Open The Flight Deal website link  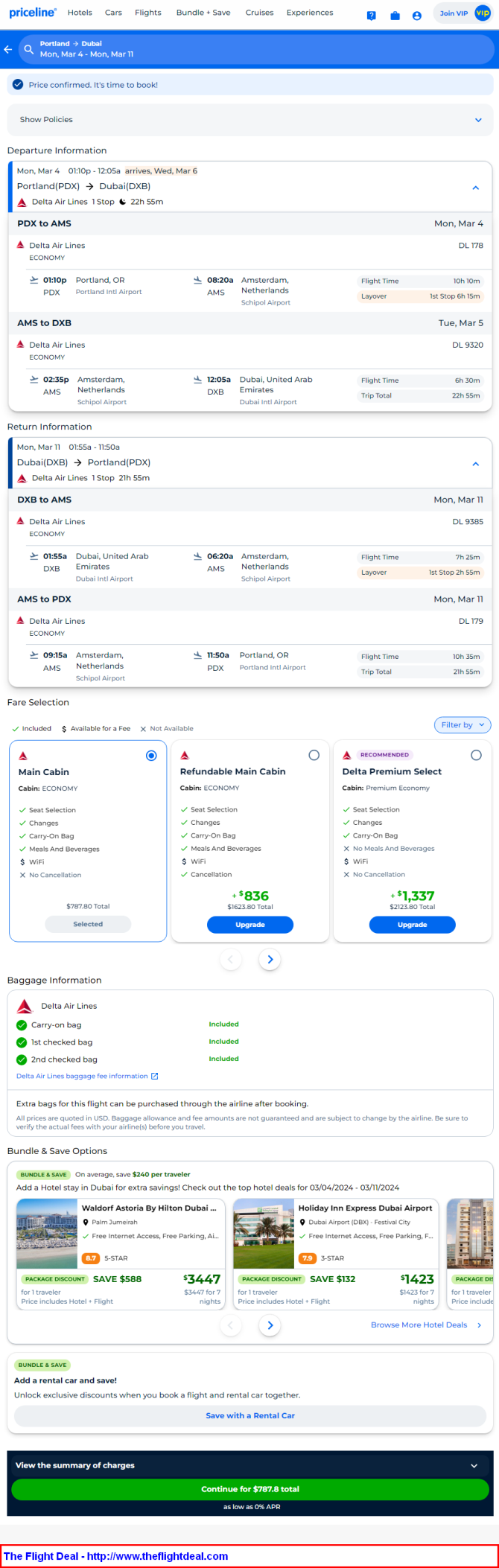pyautogui.click(x=116, y=1556)
